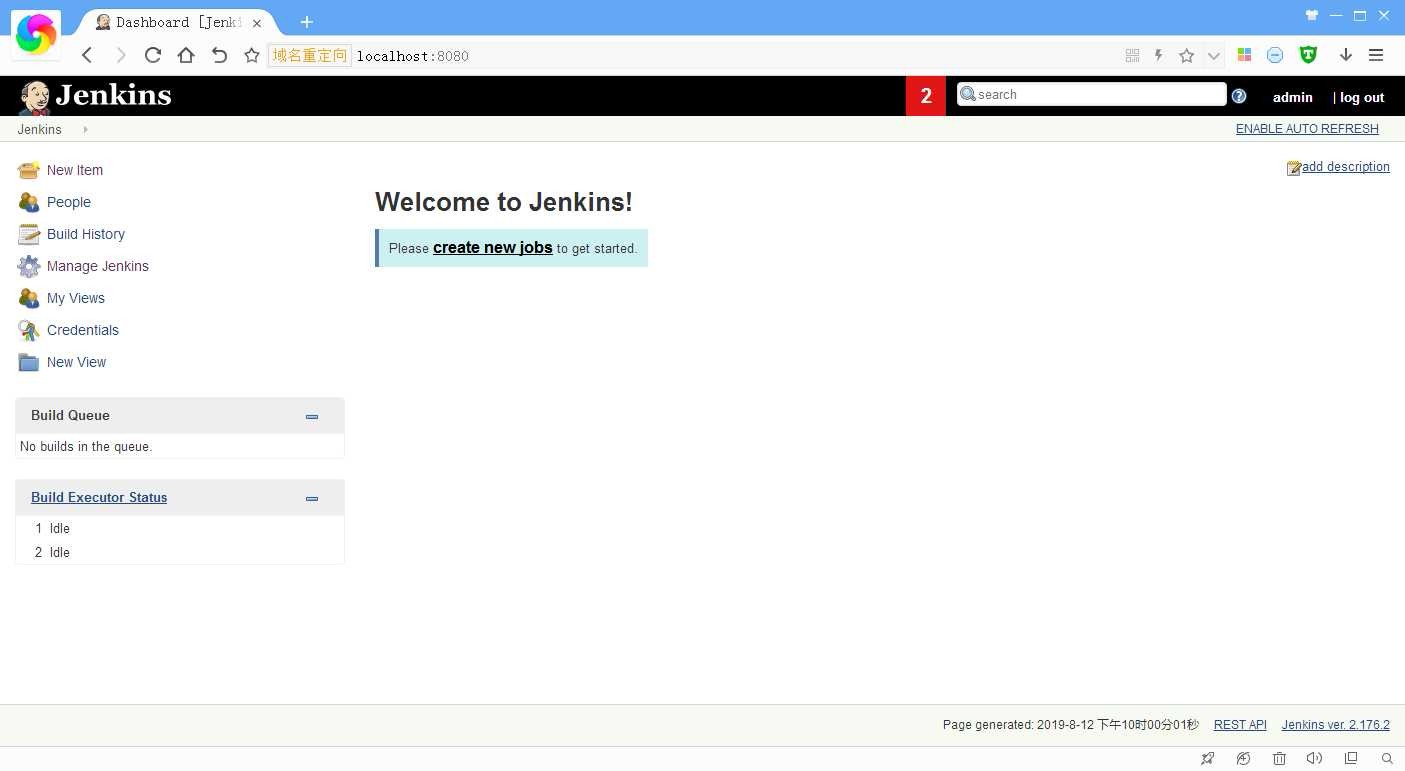This screenshot has width=1405, height=771.
Task: Click the browser forward arrow
Action: (120, 56)
